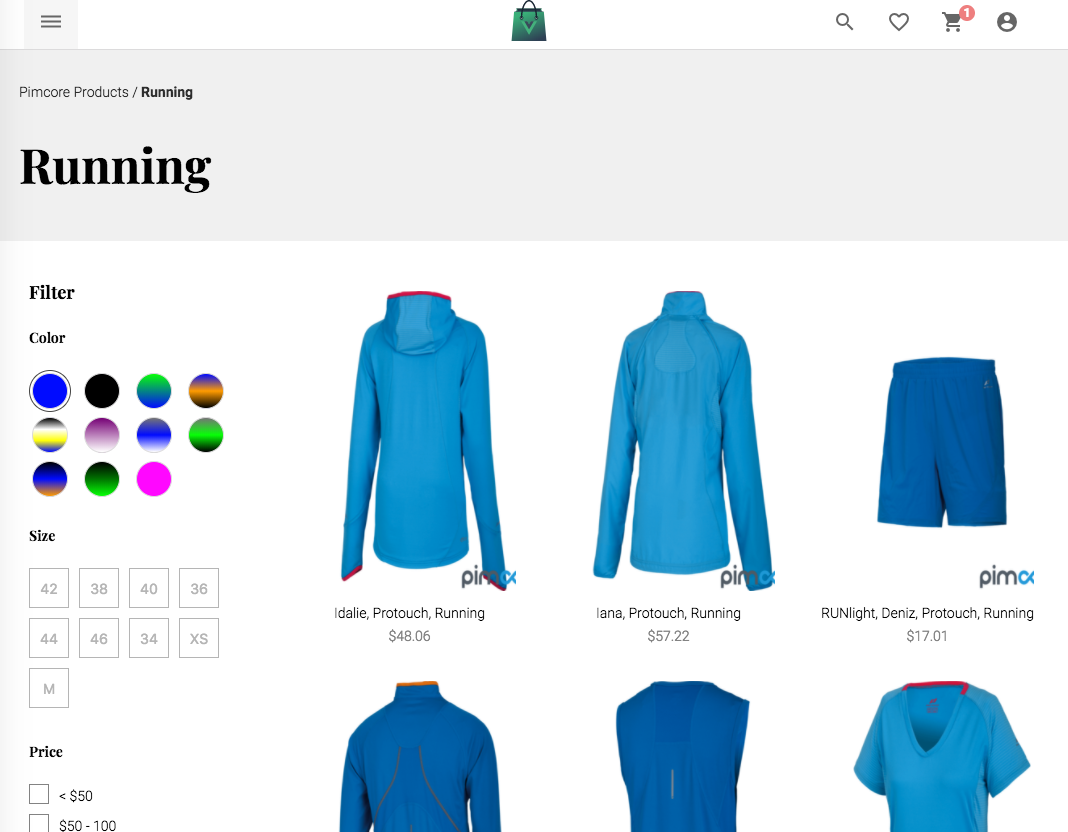Click the blue running shorts image

(x=941, y=440)
